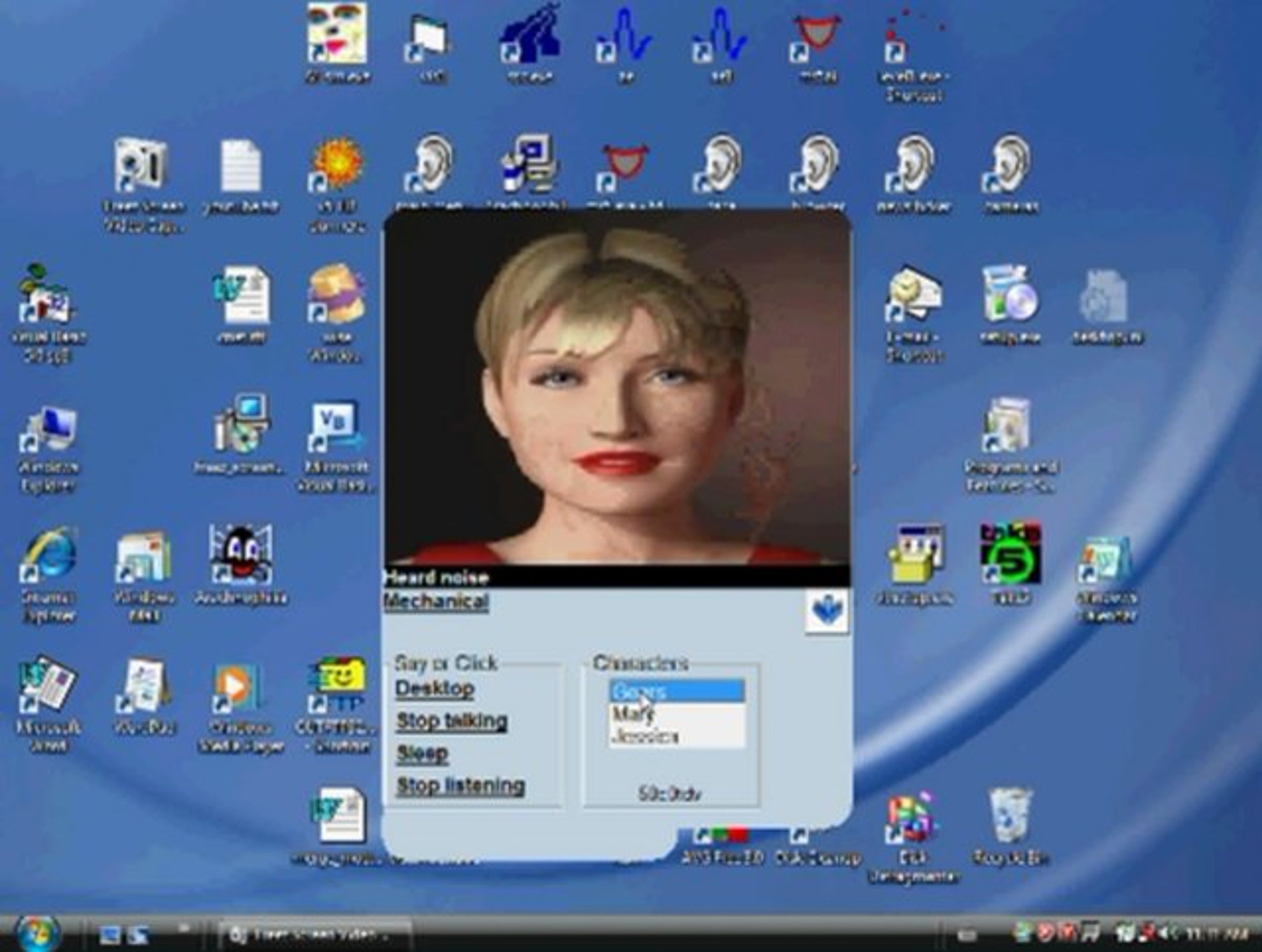This screenshot has height=952, width=1262.
Task: Open the yellow smiley FTP shortcut
Action: tap(337, 704)
